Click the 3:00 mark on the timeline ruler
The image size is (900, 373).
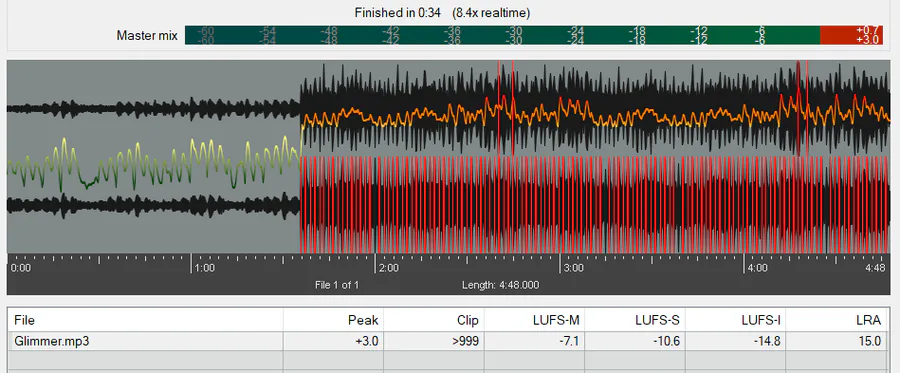[573, 268]
